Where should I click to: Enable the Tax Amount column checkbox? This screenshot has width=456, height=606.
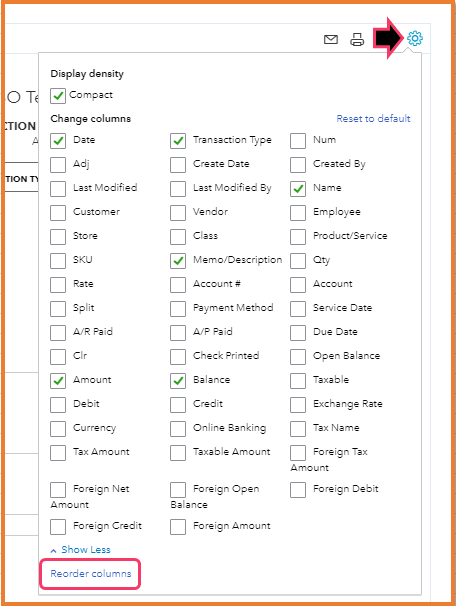[x=58, y=452]
